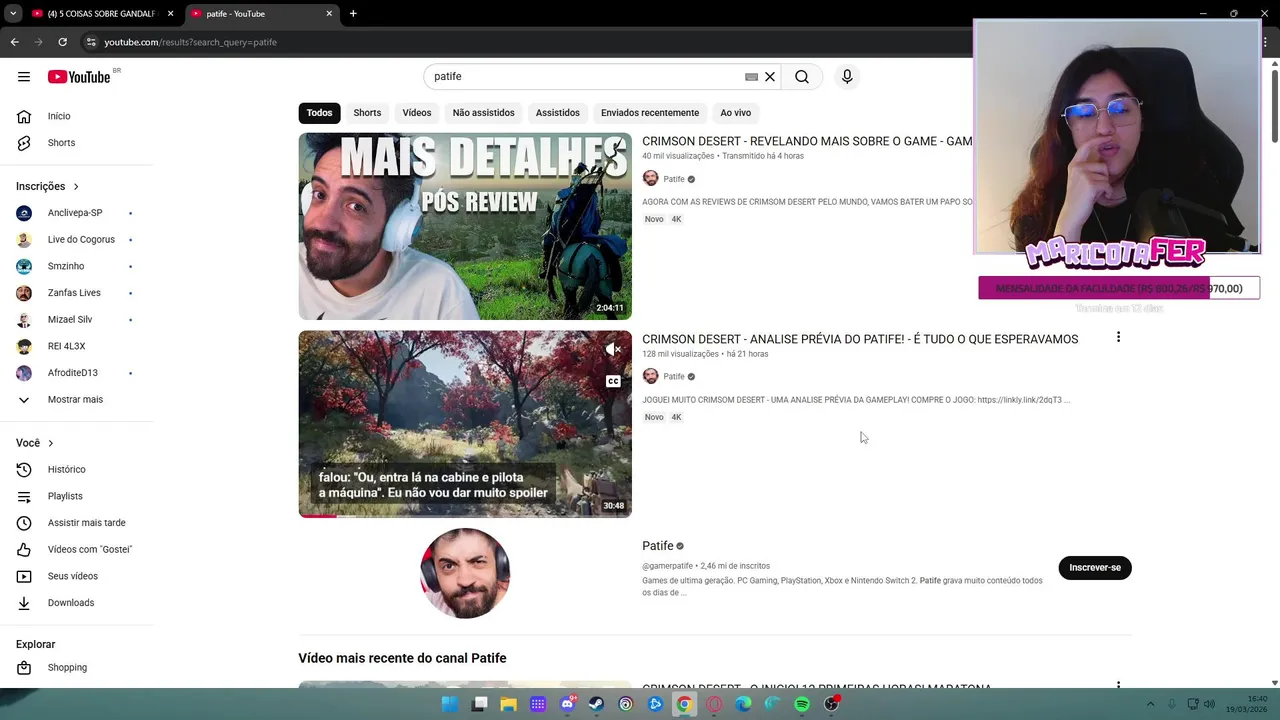The image size is (1280, 720).
Task: Open OBS Studio from the taskbar
Action: pos(831,704)
